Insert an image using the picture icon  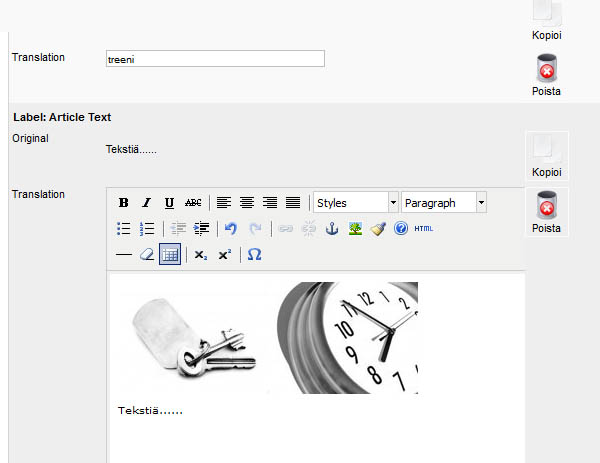[x=355, y=229]
